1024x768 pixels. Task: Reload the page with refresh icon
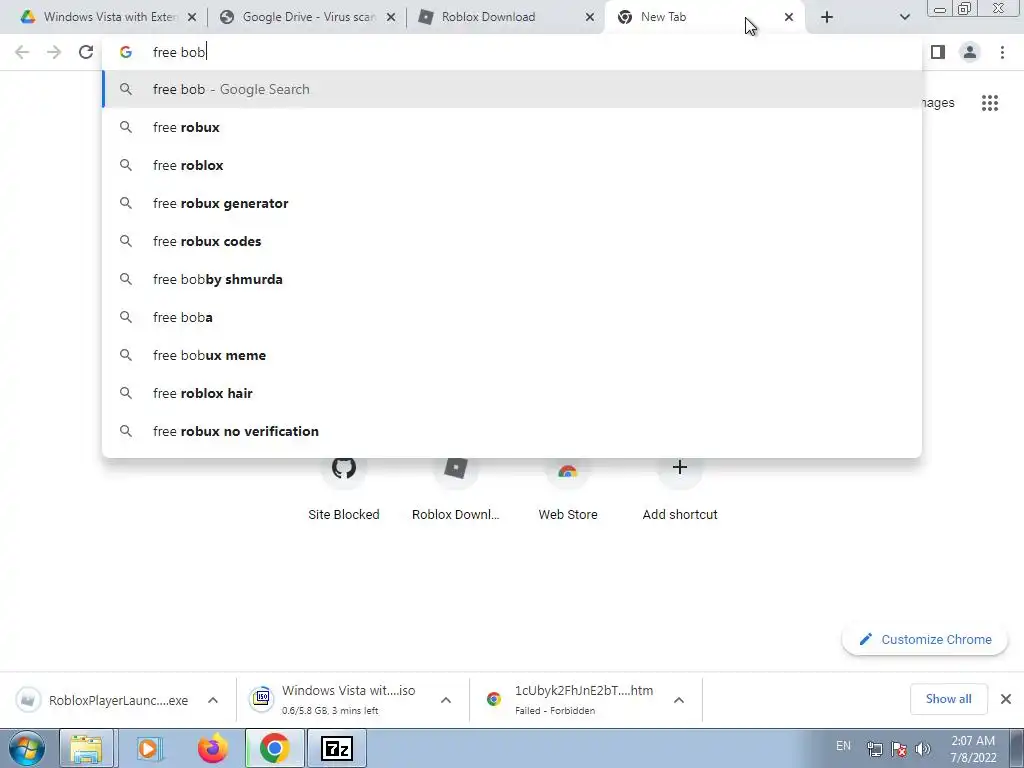(86, 52)
